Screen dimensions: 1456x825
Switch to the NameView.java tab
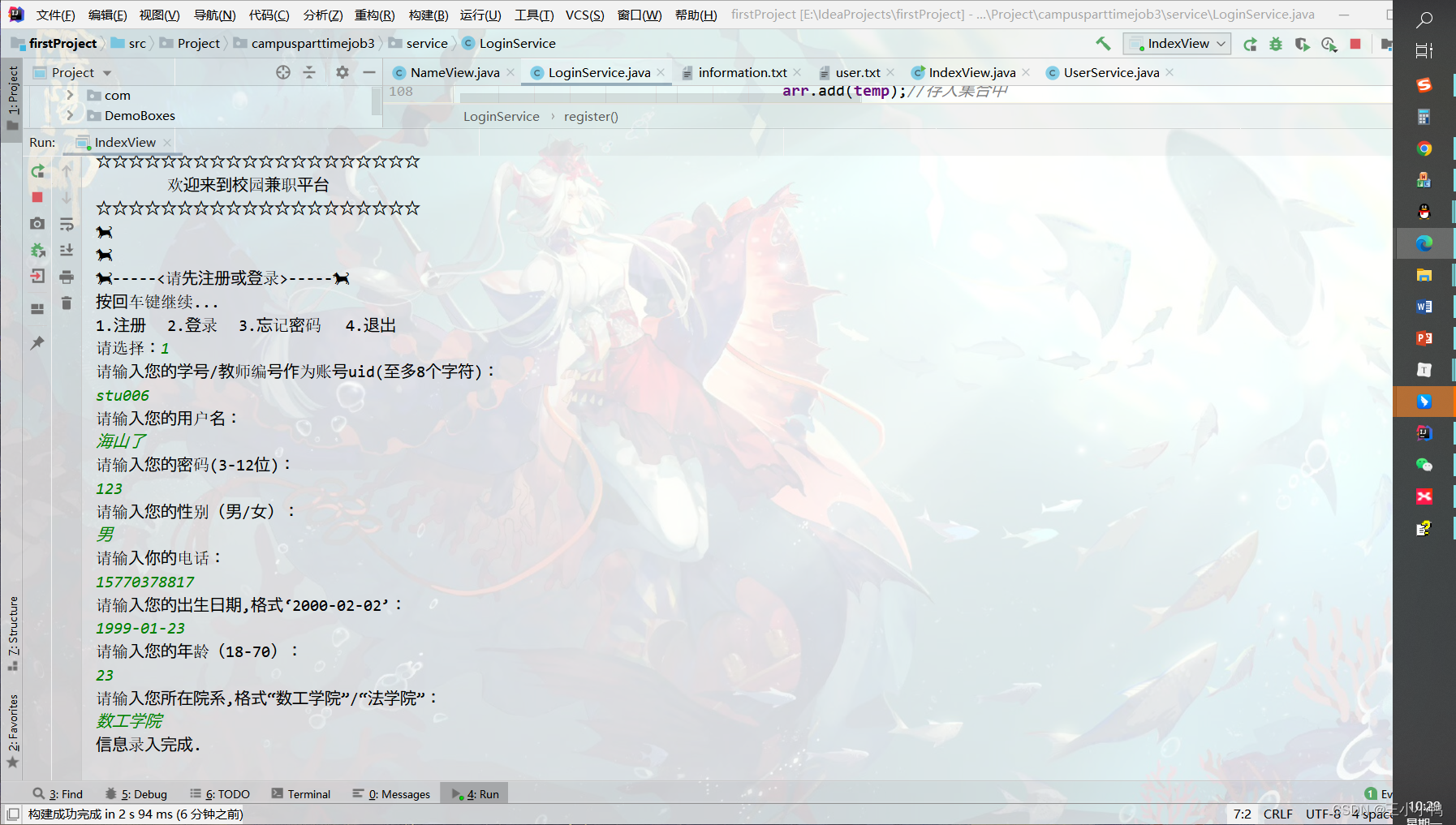point(454,72)
